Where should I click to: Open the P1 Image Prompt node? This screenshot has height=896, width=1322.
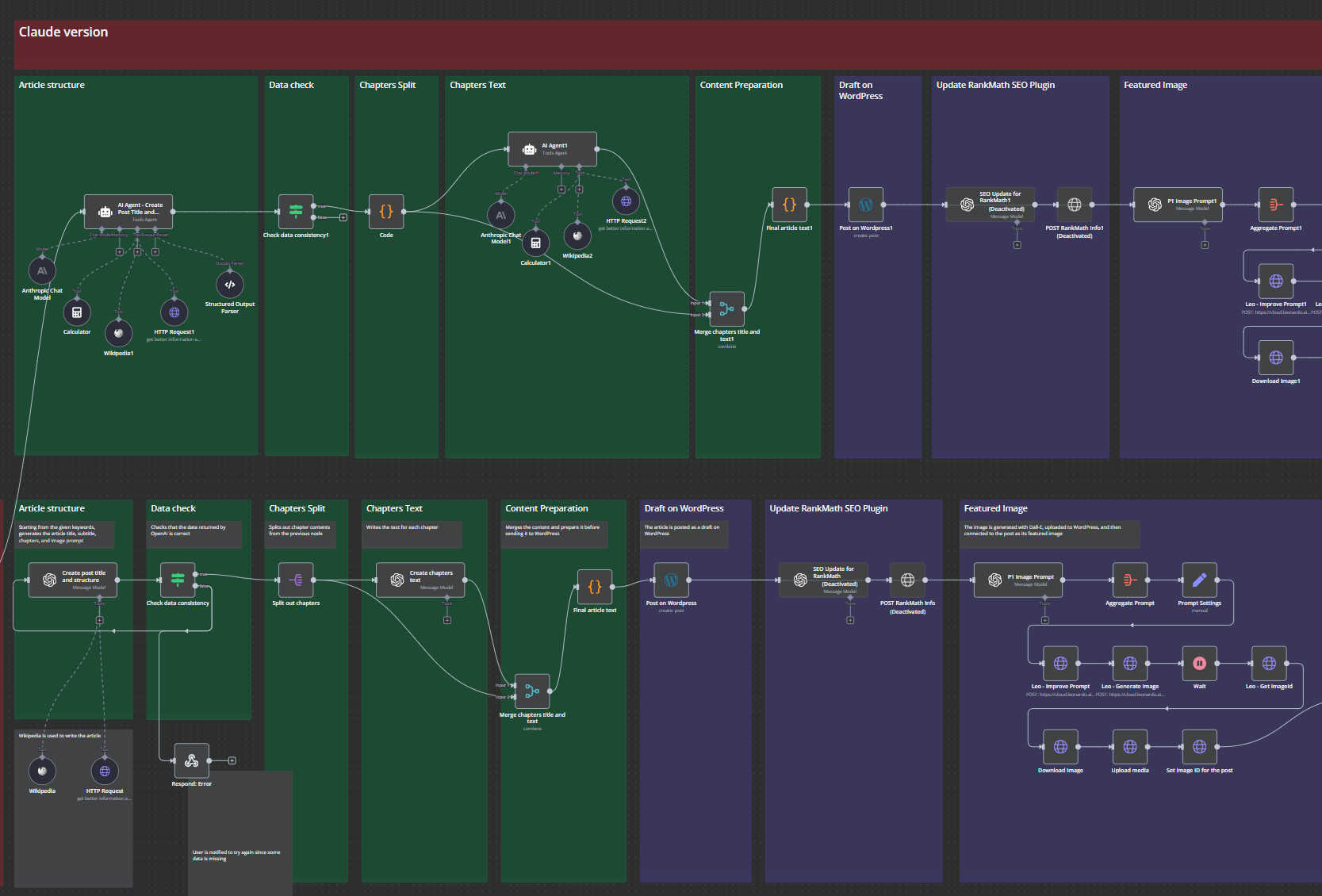click(x=1018, y=580)
